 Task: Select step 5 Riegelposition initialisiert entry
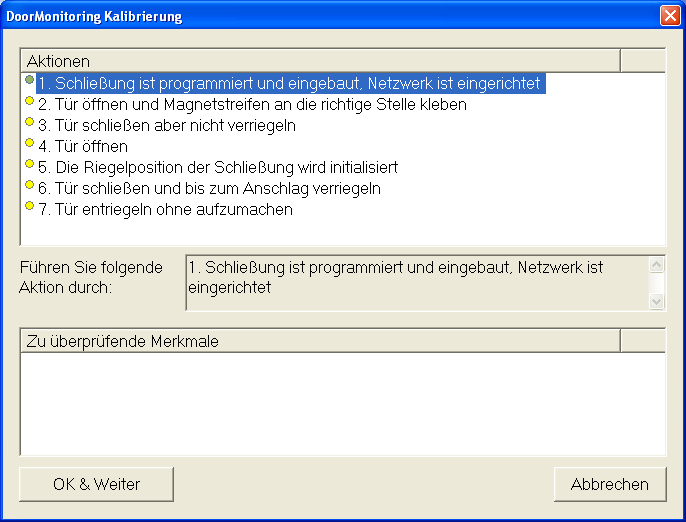click(x=218, y=168)
